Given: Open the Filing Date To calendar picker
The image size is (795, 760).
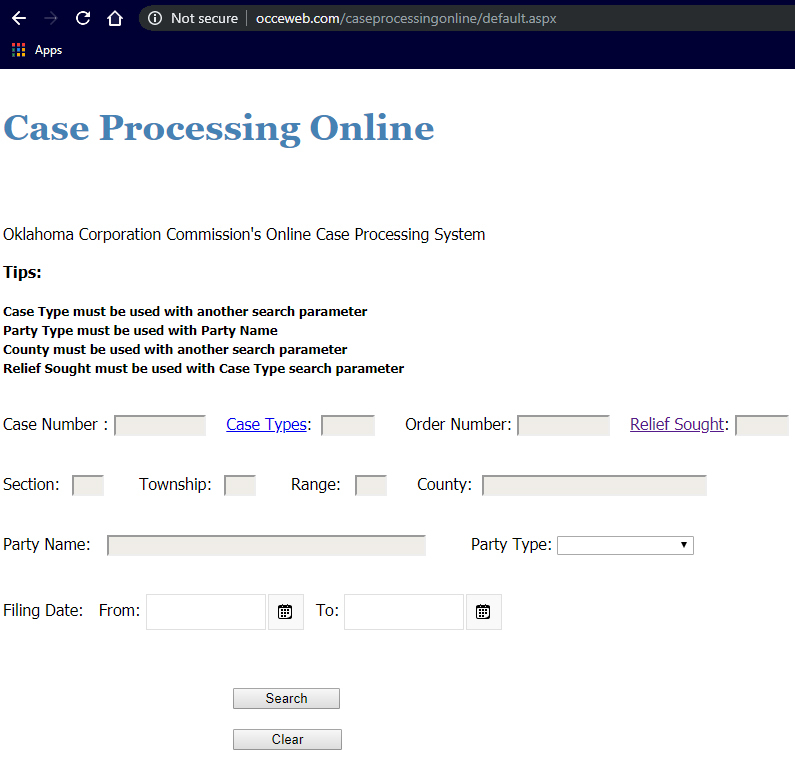Looking at the screenshot, I should (x=483, y=612).
